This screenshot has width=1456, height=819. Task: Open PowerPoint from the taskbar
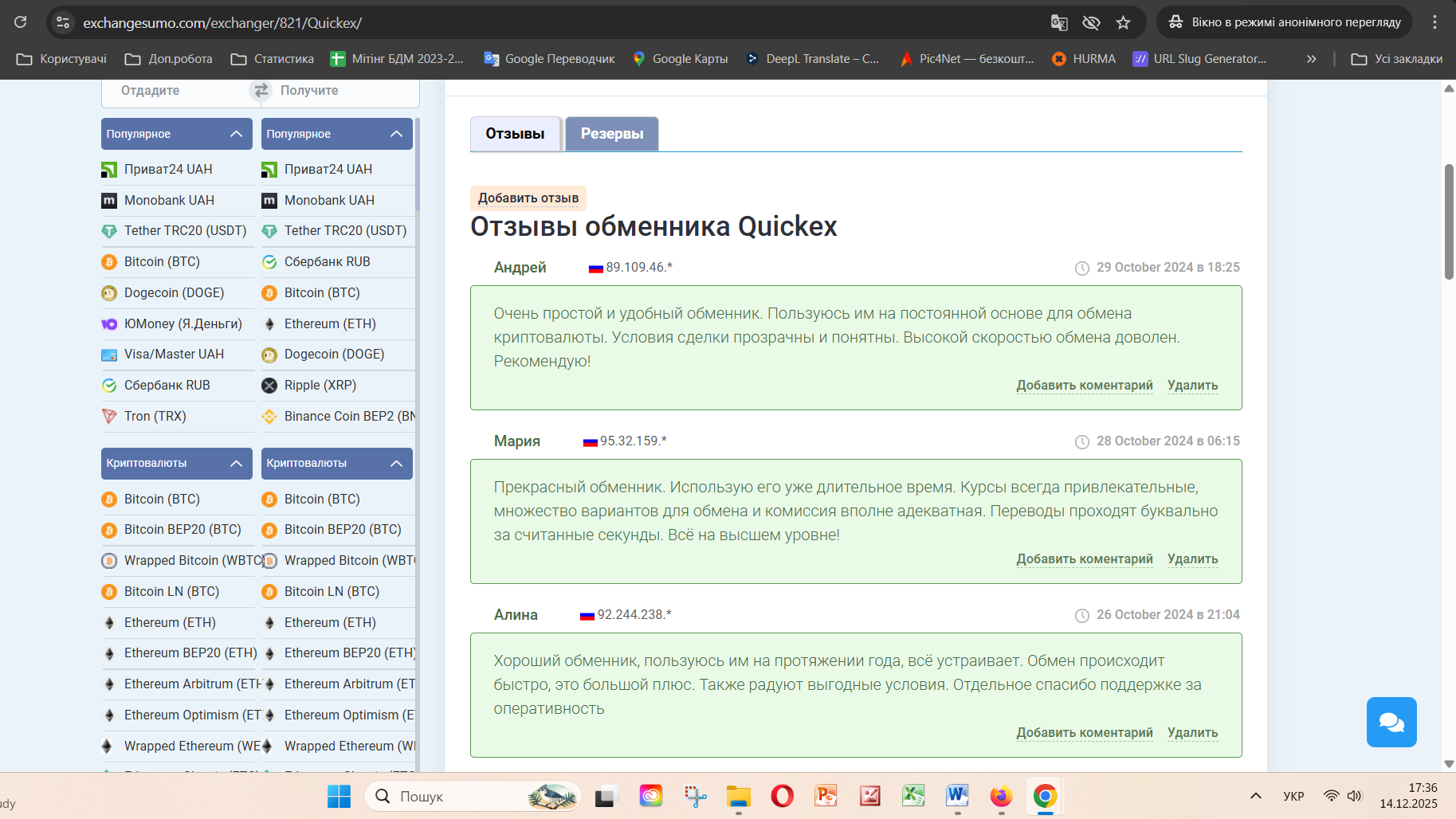pyautogui.click(x=826, y=796)
